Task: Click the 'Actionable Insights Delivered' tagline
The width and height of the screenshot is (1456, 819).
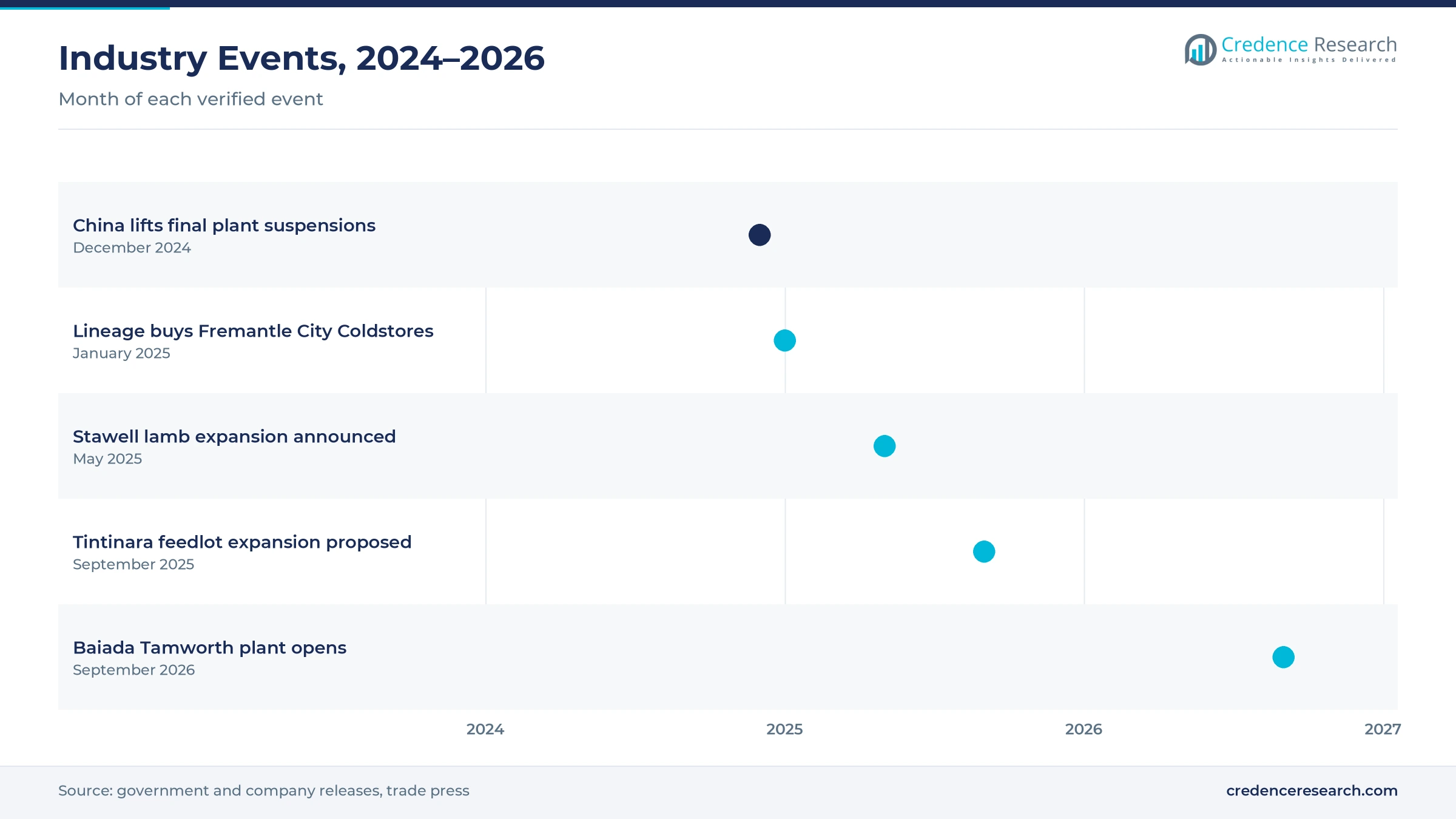Action: coord(1309,60)
